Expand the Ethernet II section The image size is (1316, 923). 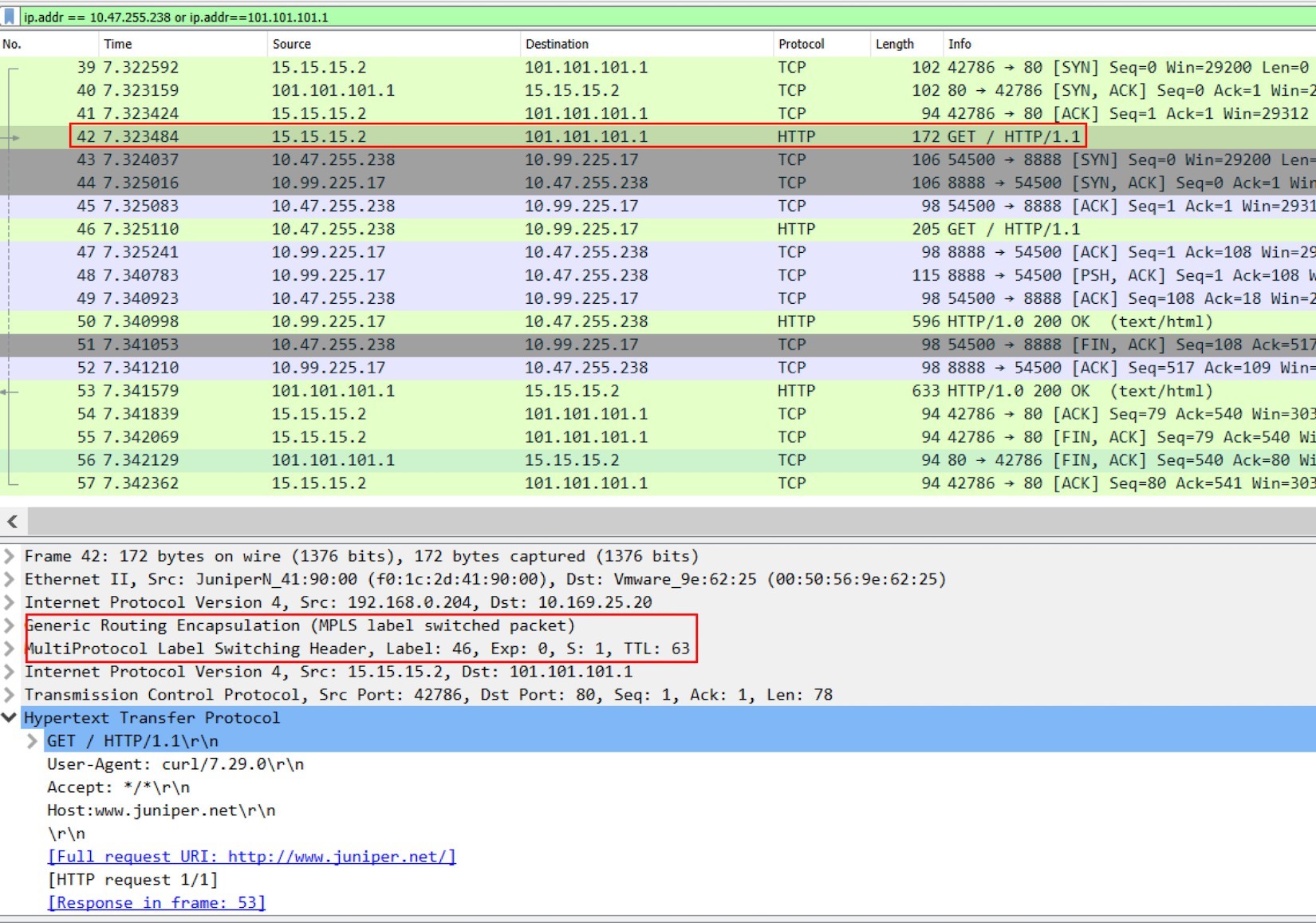tap(10, 579)
